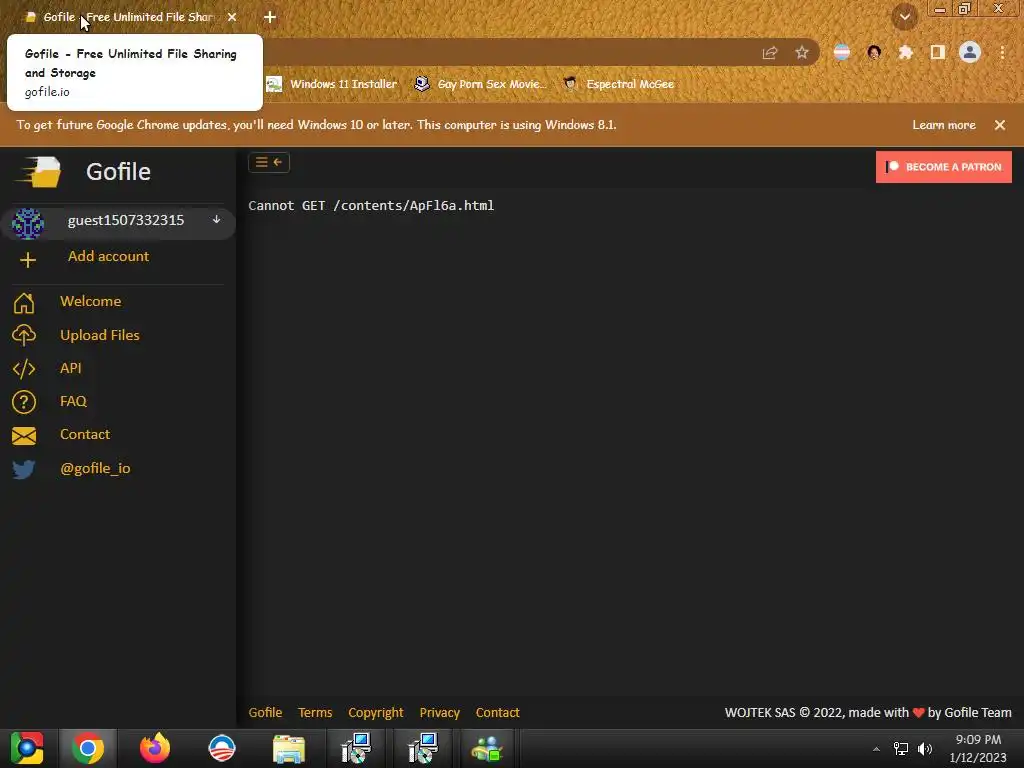The image size is (1024, 768).
Task: Open the tab search dropdown arrow
Action: coord(904,17)
